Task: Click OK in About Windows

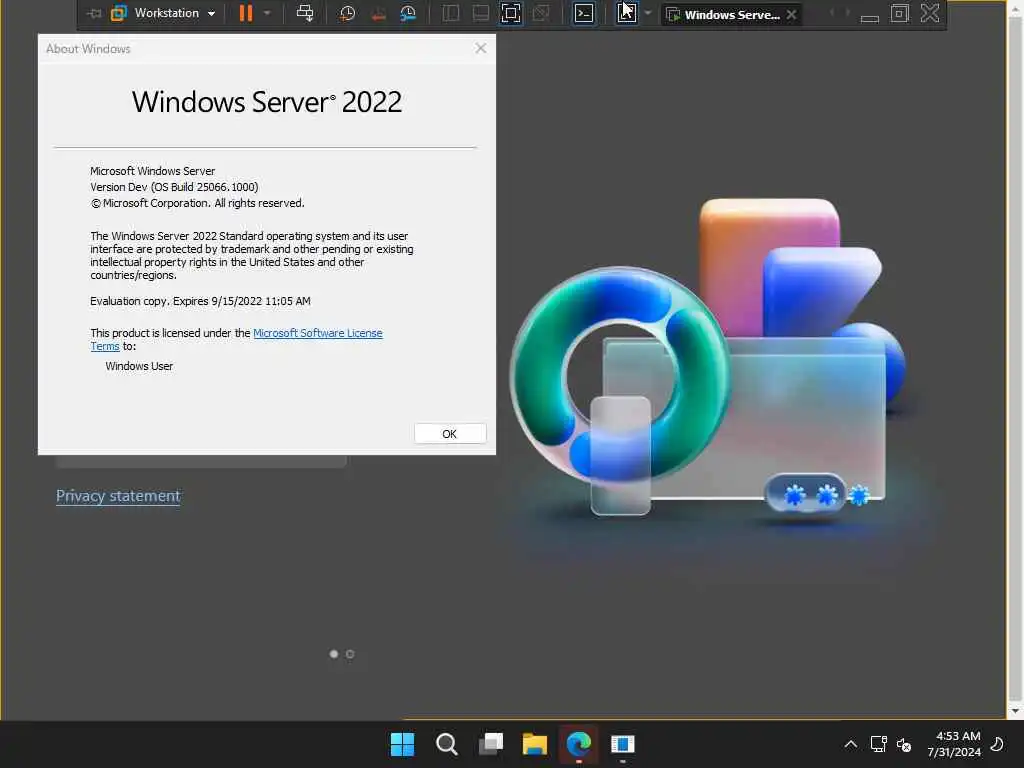Action: [450, 434]
